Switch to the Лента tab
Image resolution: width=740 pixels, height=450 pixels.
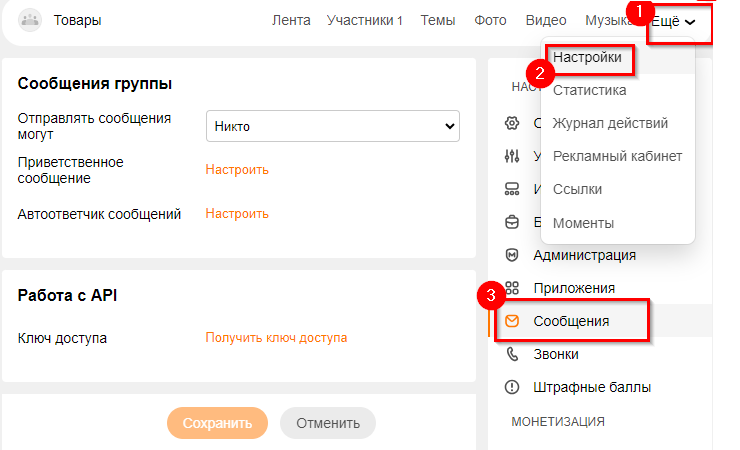point(291,20)
